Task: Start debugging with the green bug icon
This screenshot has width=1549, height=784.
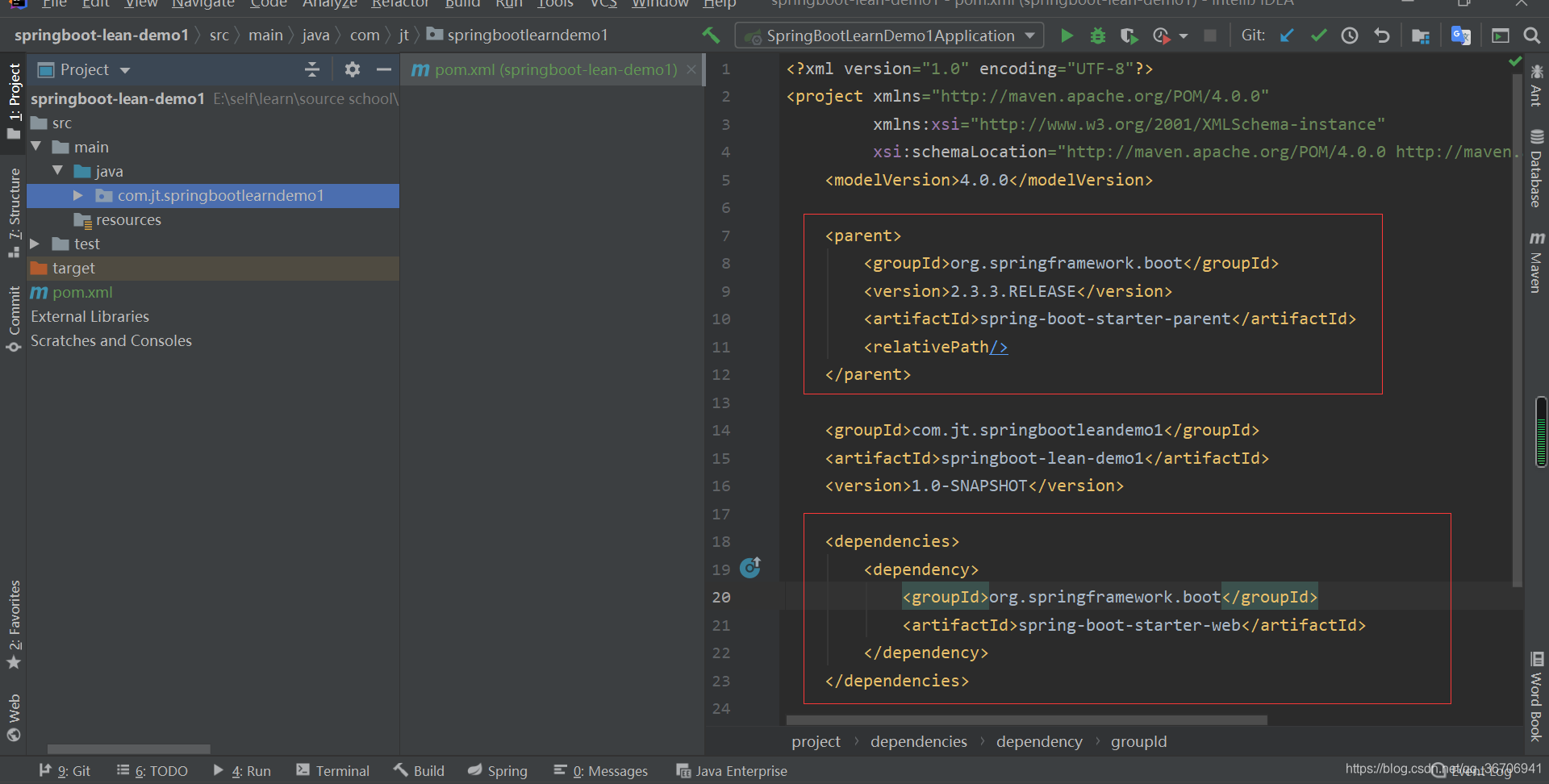Action: [1098, 35]
